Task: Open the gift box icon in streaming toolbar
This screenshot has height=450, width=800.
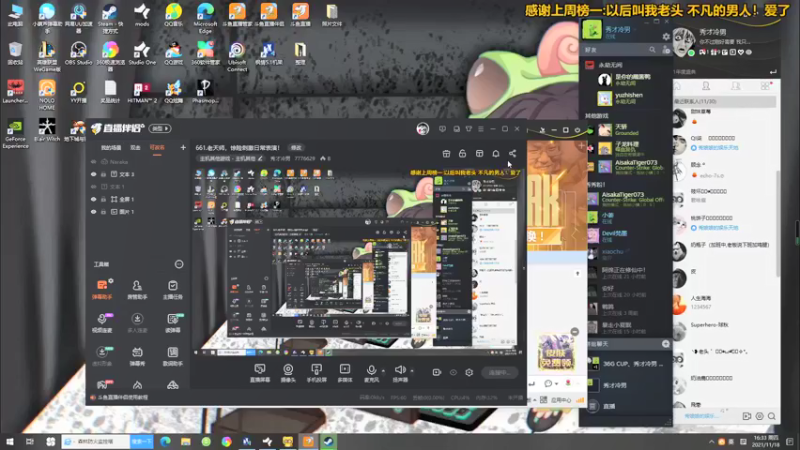Action: [x=446, y=154]
